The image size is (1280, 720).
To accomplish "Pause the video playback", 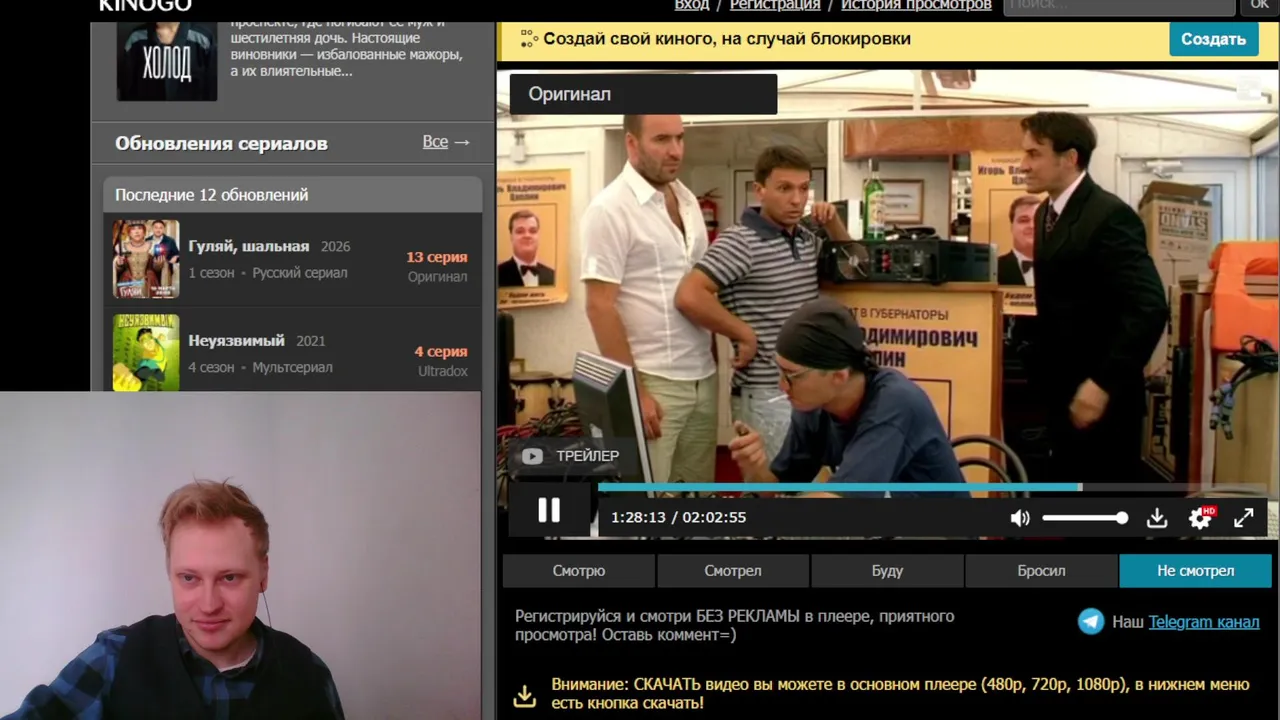I will click(549, 511).
